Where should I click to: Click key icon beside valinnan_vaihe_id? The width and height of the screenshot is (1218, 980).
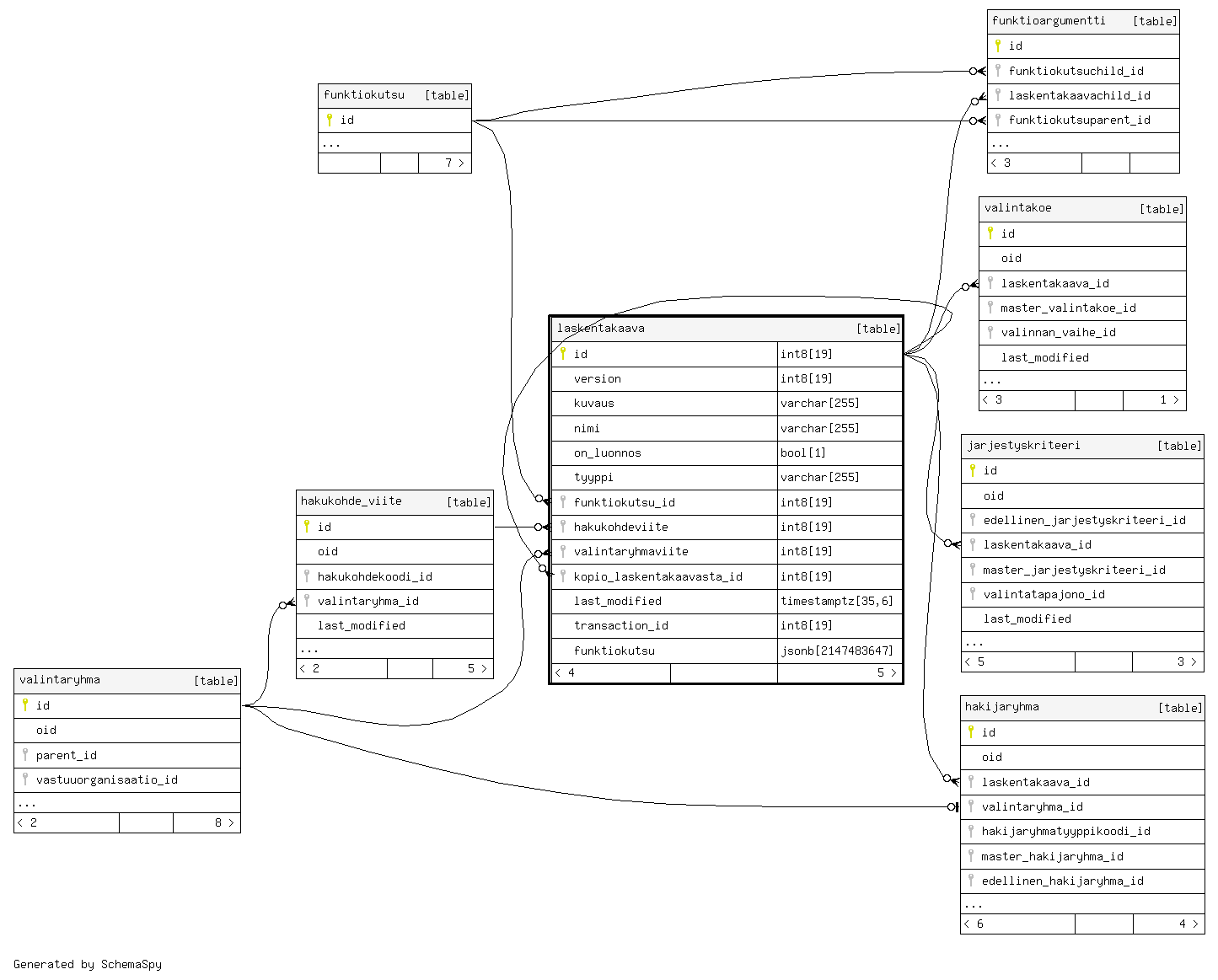click(x=990, y=332)
